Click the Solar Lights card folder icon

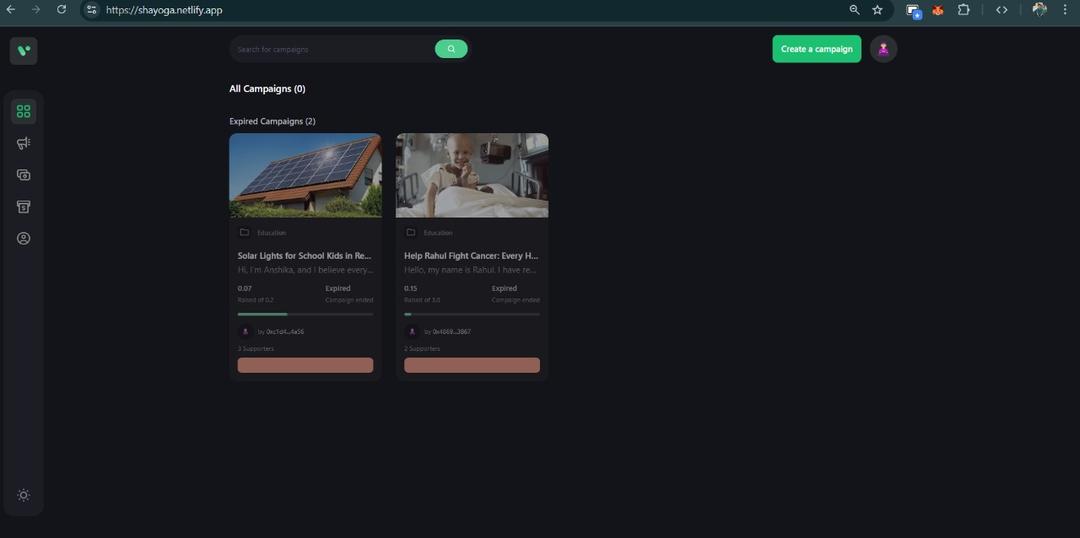[244, 232]
